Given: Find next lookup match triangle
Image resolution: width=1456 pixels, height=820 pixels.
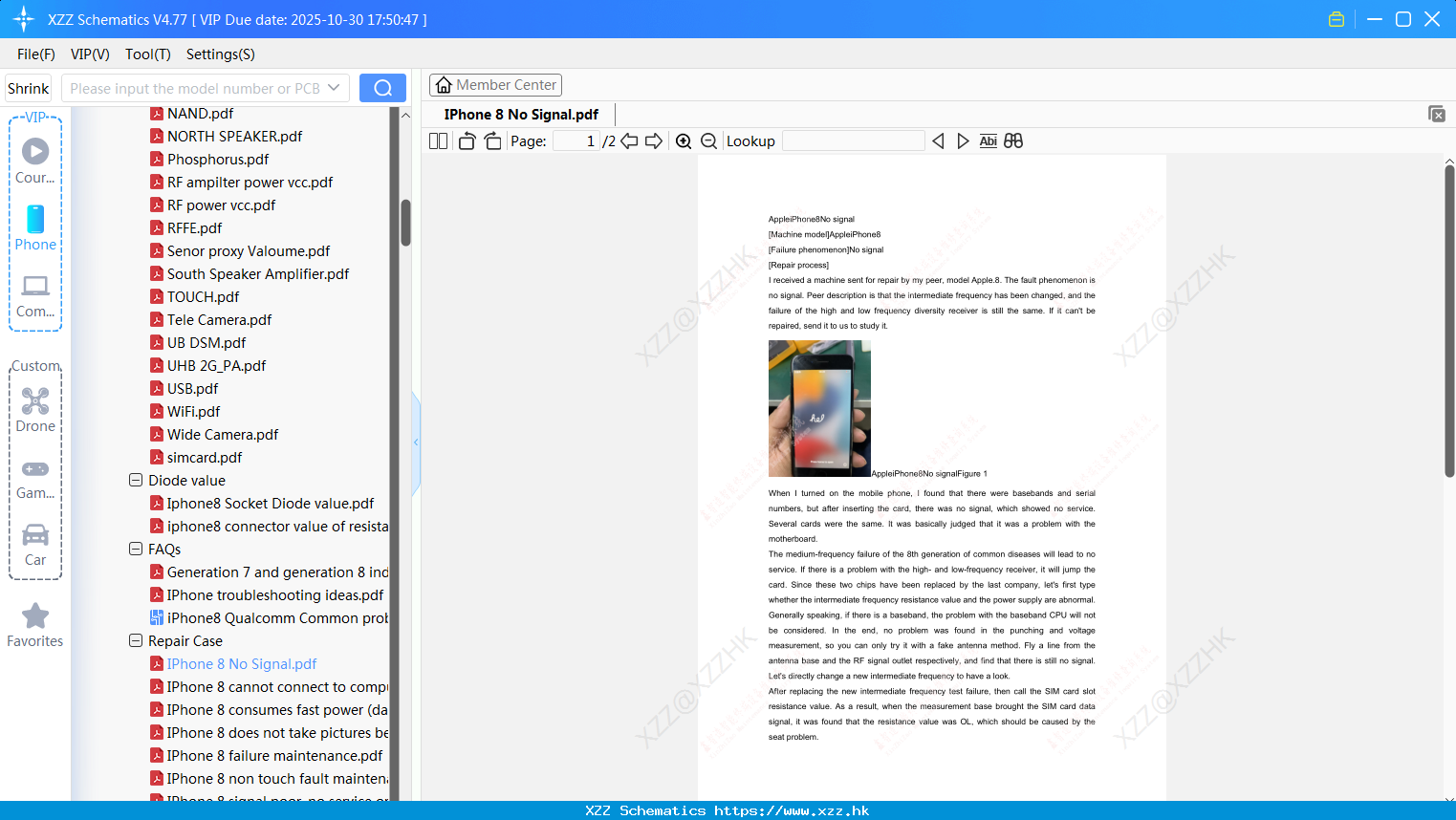Looking at the screenshot, I should (963, 140).
